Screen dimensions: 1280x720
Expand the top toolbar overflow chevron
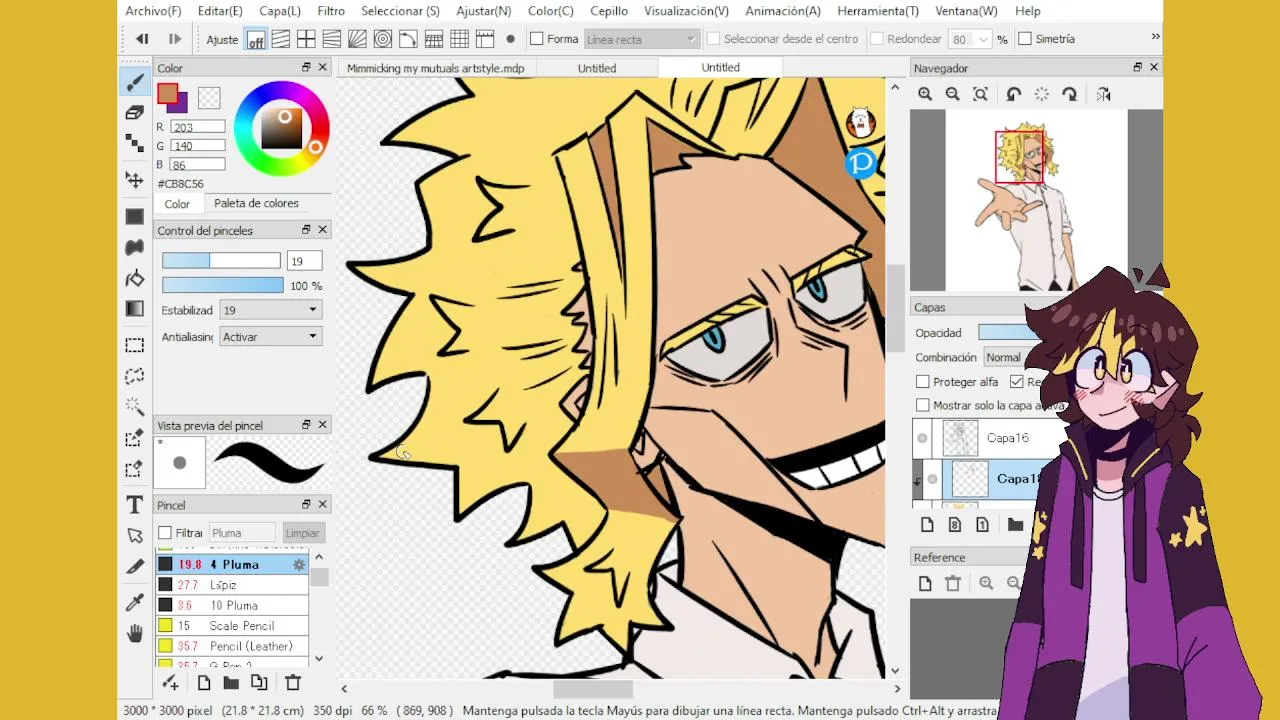(1155, 37)
